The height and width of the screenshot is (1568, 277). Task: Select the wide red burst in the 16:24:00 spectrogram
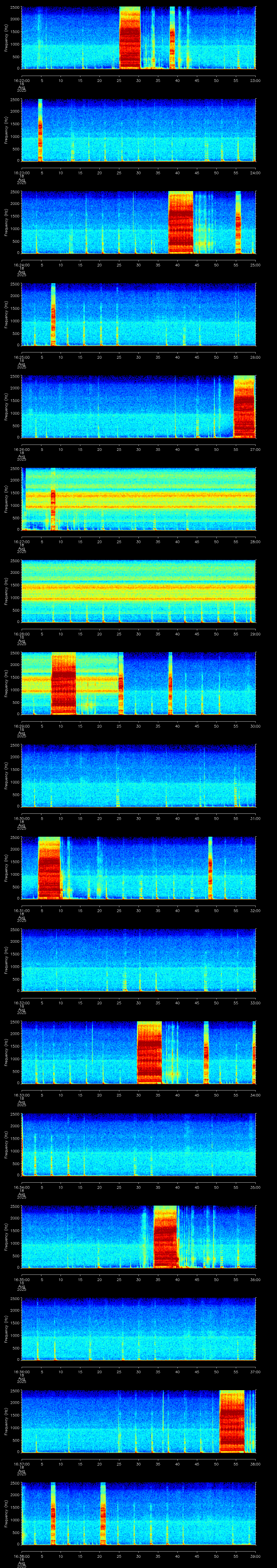pyautogui.click(x=181, y=222)
